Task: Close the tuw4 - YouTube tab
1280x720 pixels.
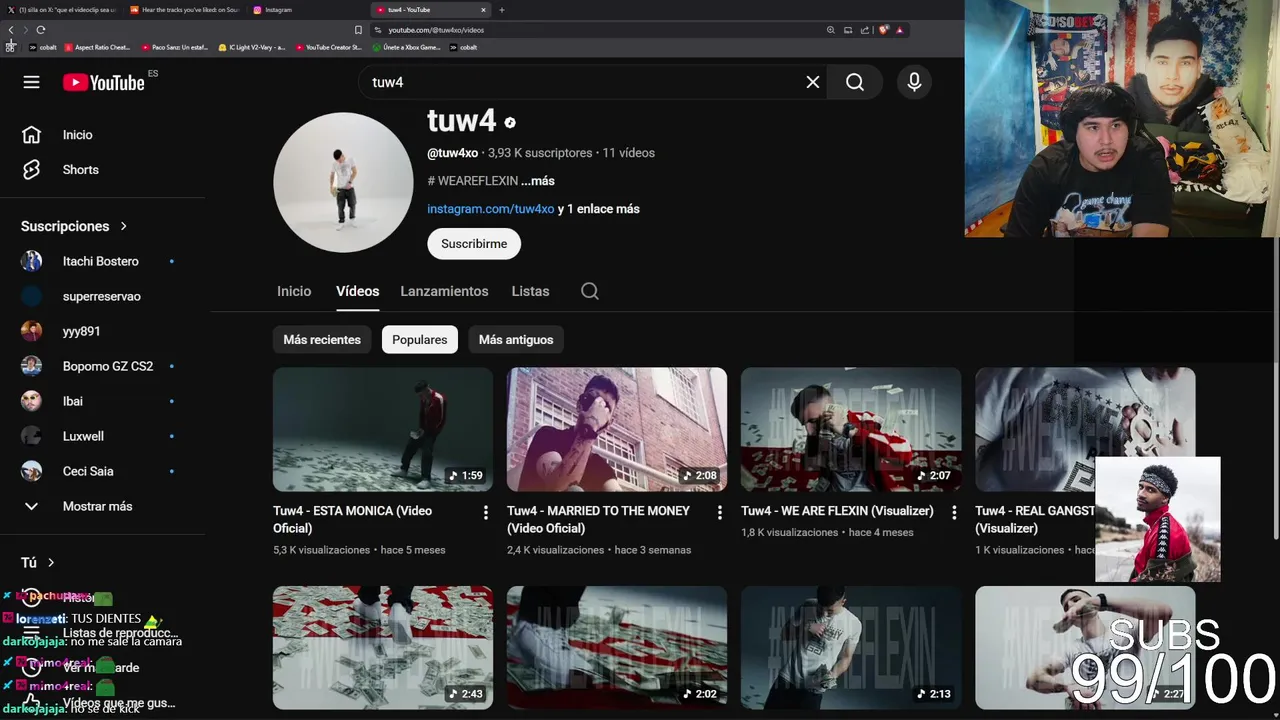Action: coord(484,10)
